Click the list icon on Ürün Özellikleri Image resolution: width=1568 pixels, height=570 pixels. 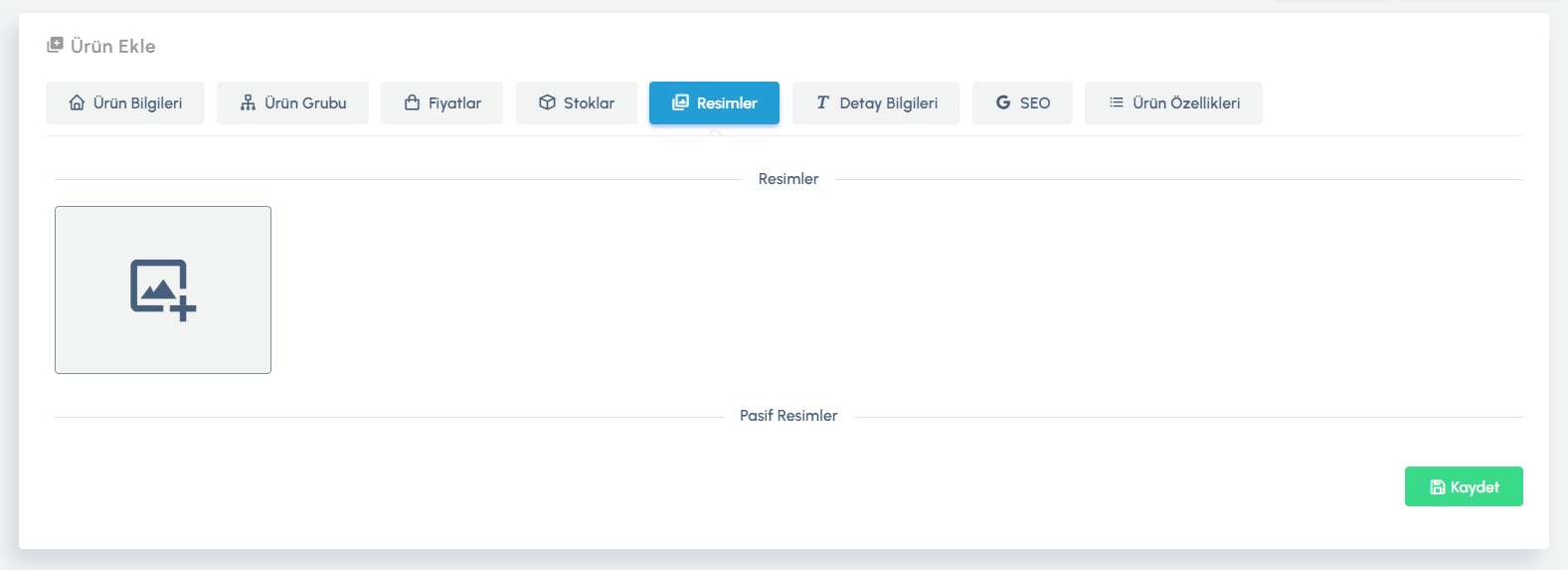coord(1117,103)
